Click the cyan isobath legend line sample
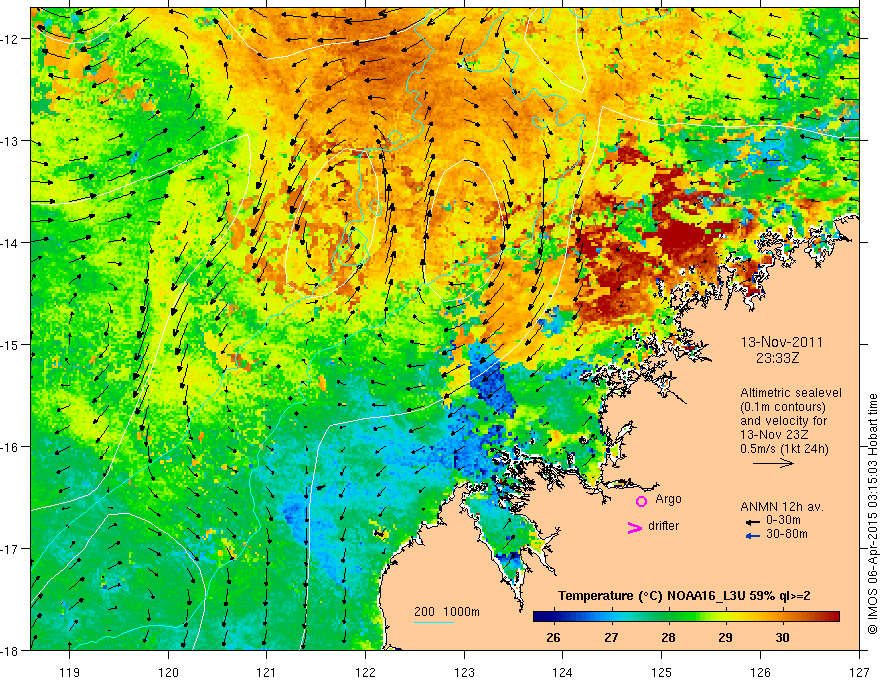The height and width of the screenshot is (680, 880). coord(434,622)
